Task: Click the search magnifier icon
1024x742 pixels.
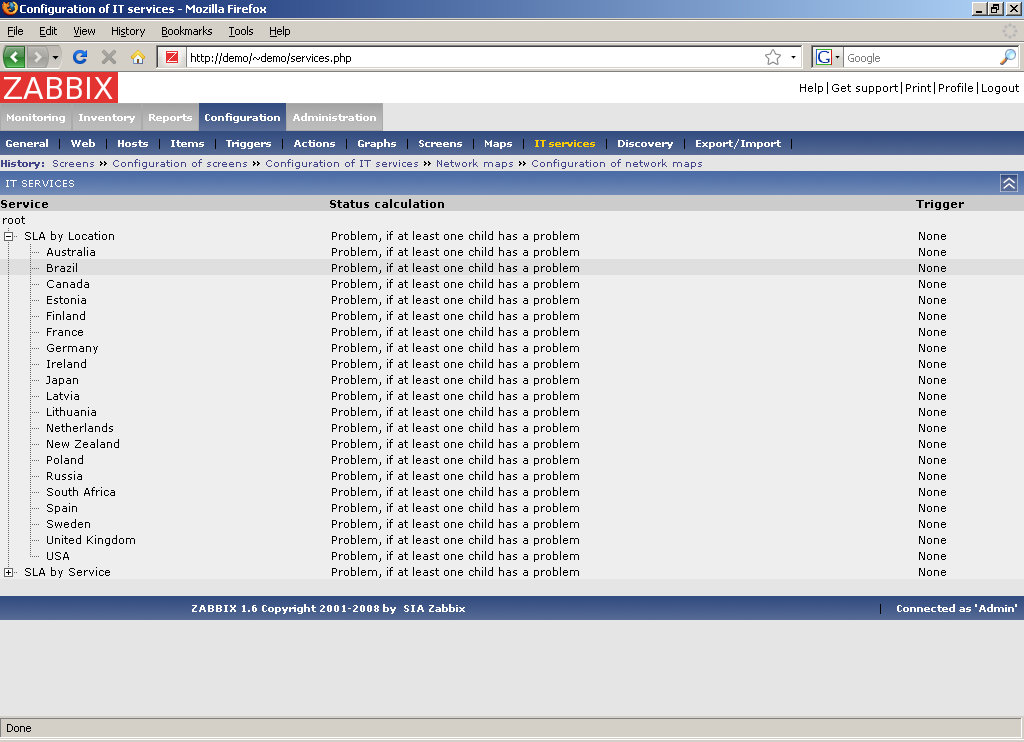Action: tap(1007, 57)
